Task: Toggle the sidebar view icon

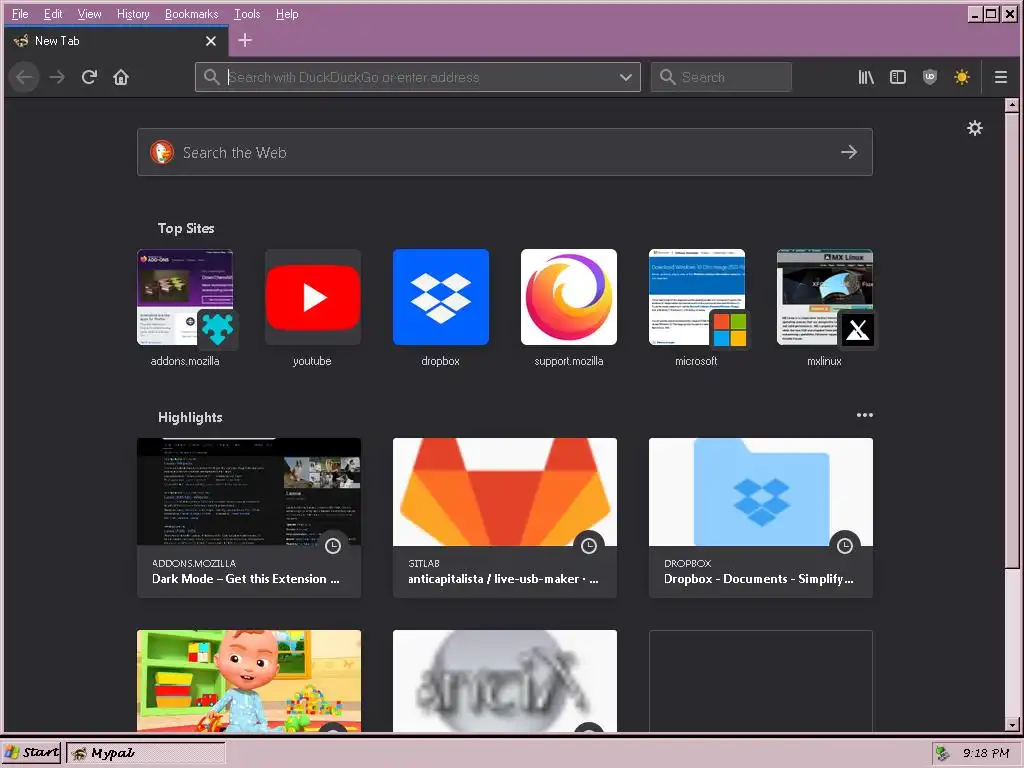Action: pyautogui.click(x=898, y=77)
